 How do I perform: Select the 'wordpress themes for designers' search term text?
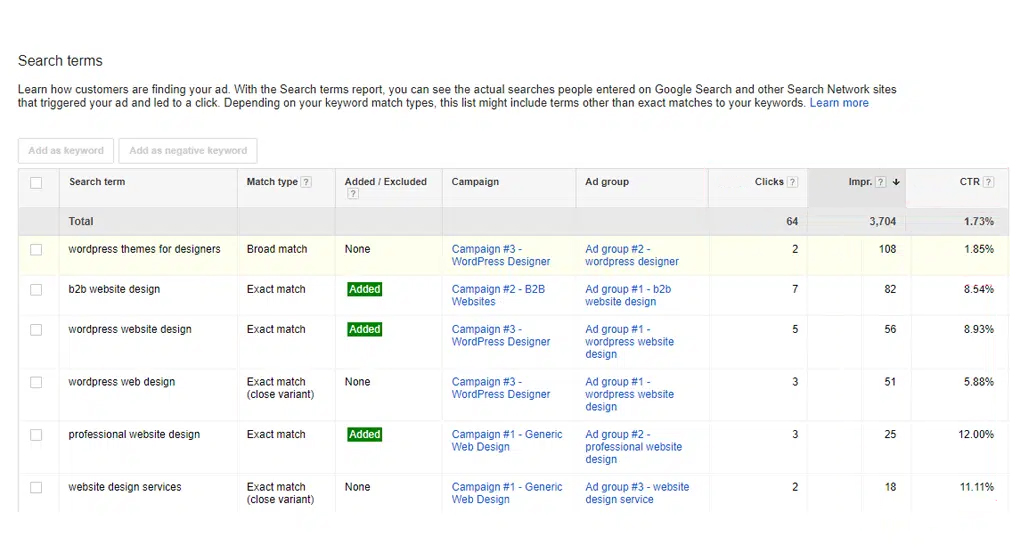click(144, 249)
